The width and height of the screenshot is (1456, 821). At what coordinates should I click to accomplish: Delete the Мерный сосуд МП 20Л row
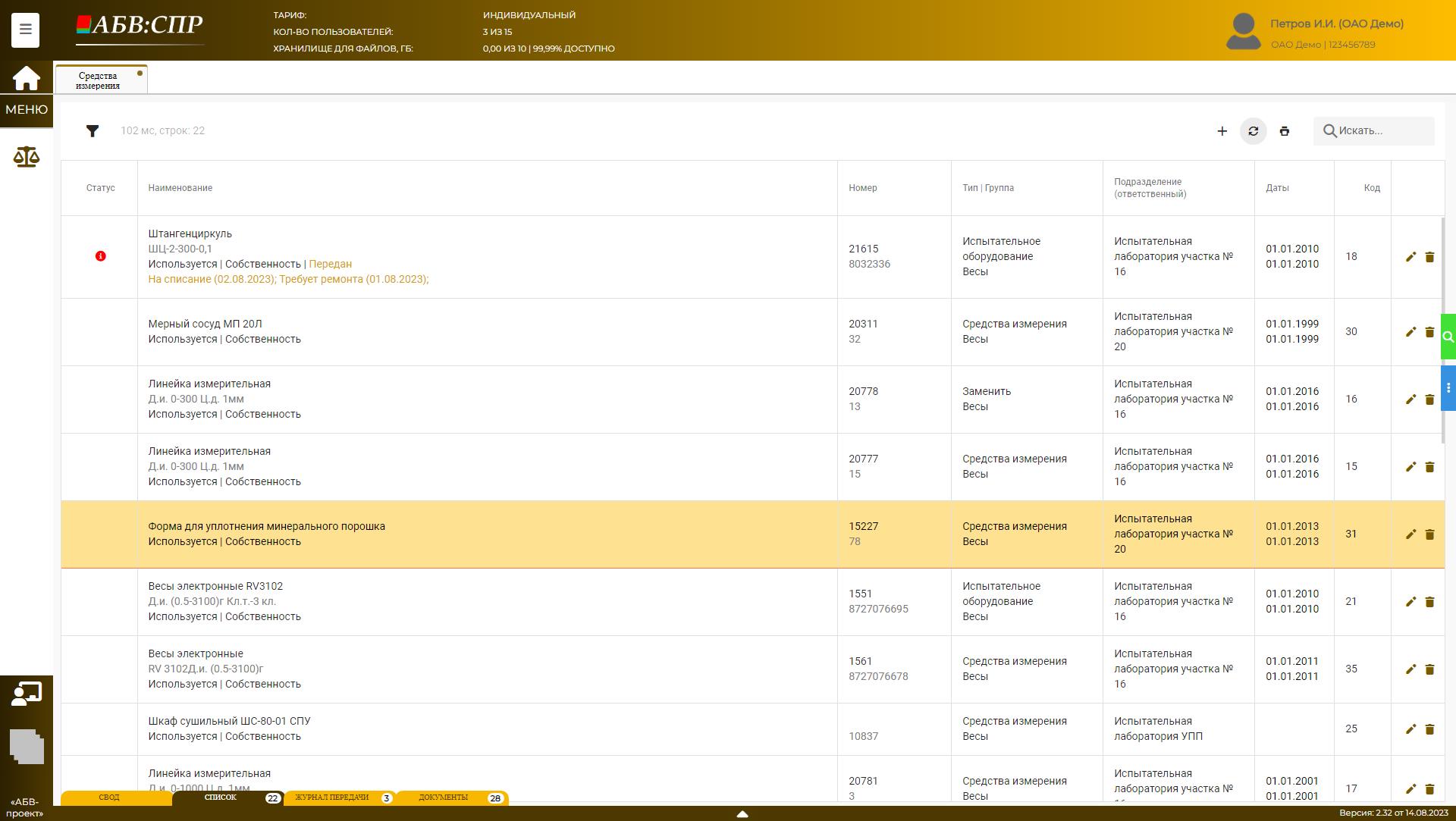(x=1429, y=332)
